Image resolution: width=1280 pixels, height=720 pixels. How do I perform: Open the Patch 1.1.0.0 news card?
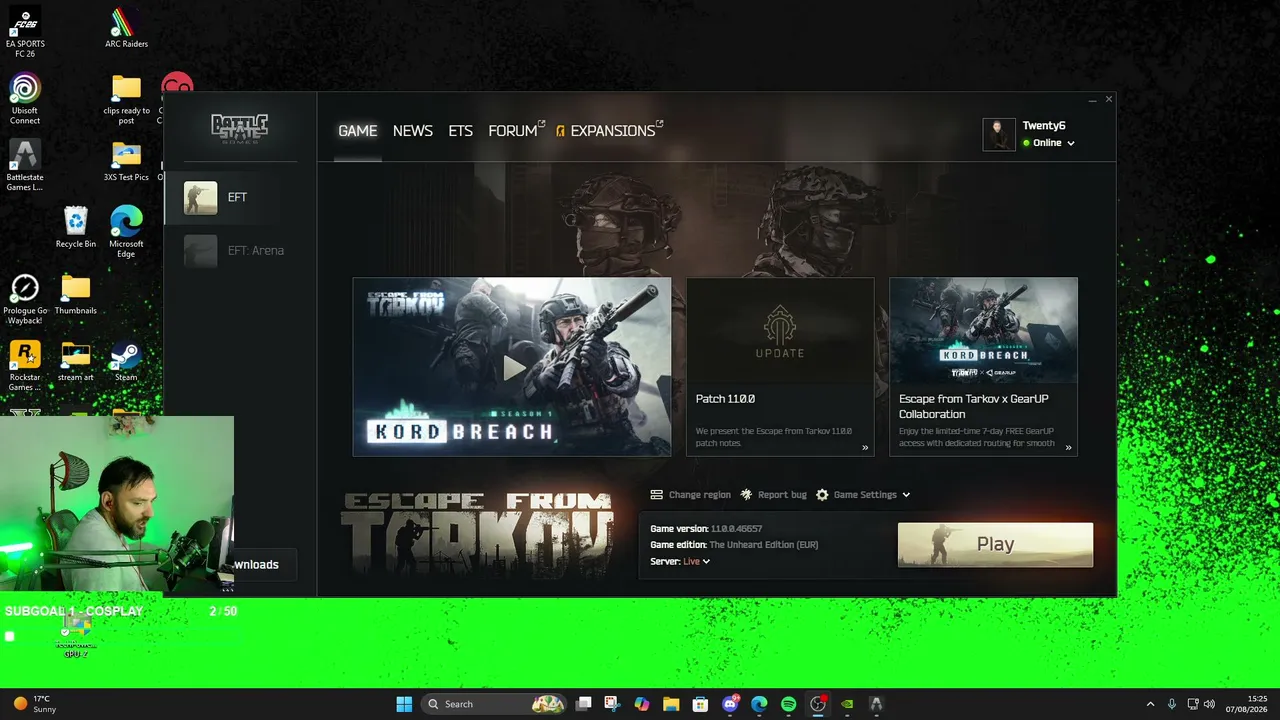click(x=780, y=367)
